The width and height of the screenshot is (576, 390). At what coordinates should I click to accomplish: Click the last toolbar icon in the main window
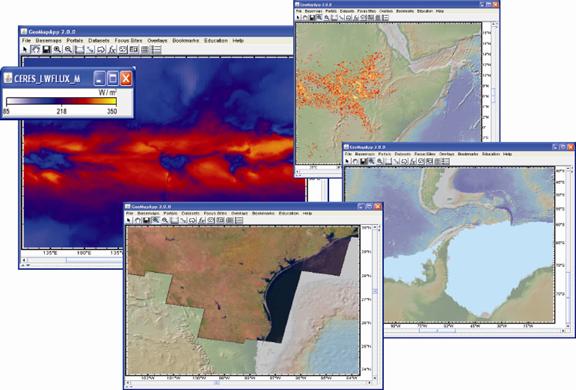(x=156, y=49)
